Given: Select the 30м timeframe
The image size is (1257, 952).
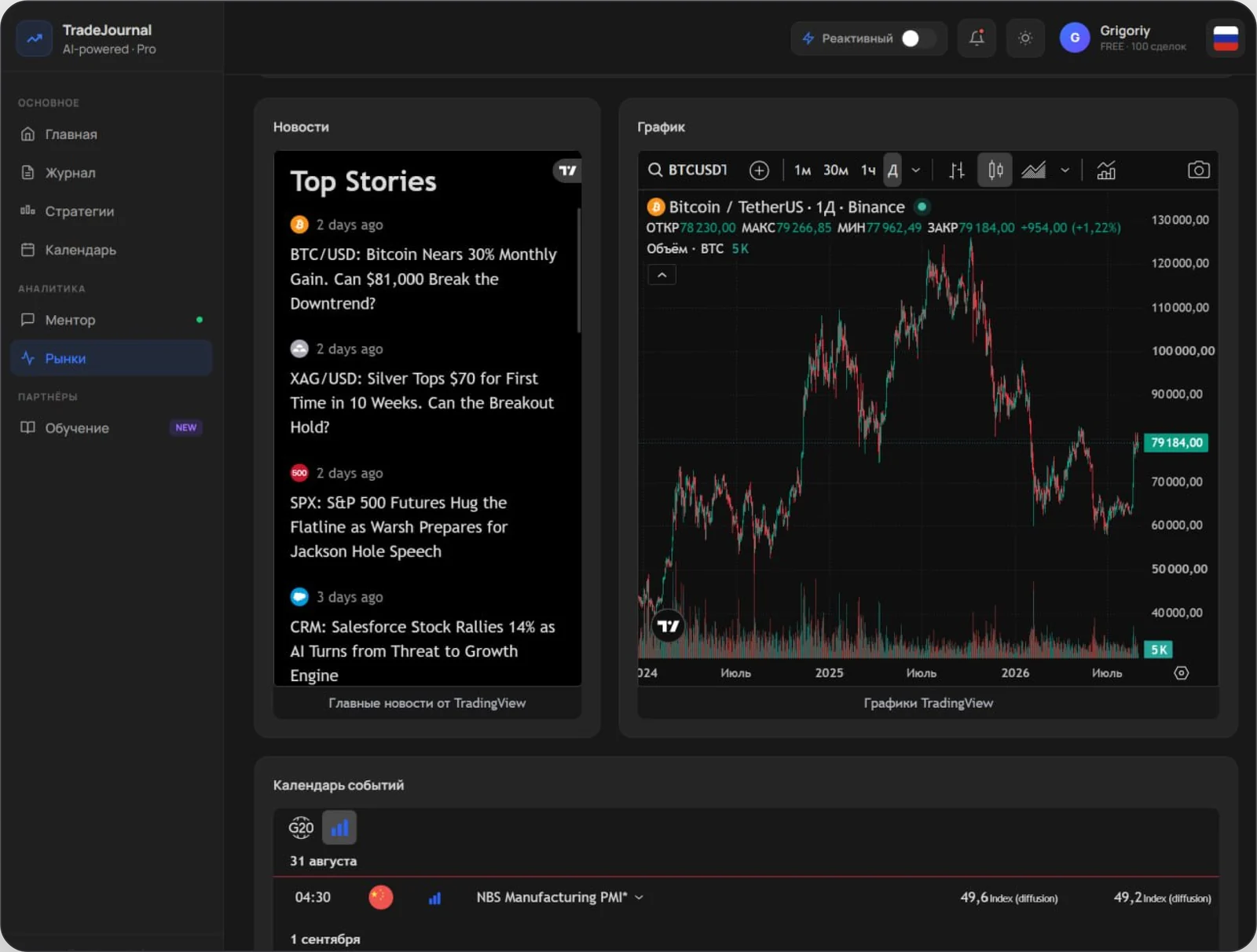Looking at the screenshot, I should pyautogui.click(x=835, y=170).
